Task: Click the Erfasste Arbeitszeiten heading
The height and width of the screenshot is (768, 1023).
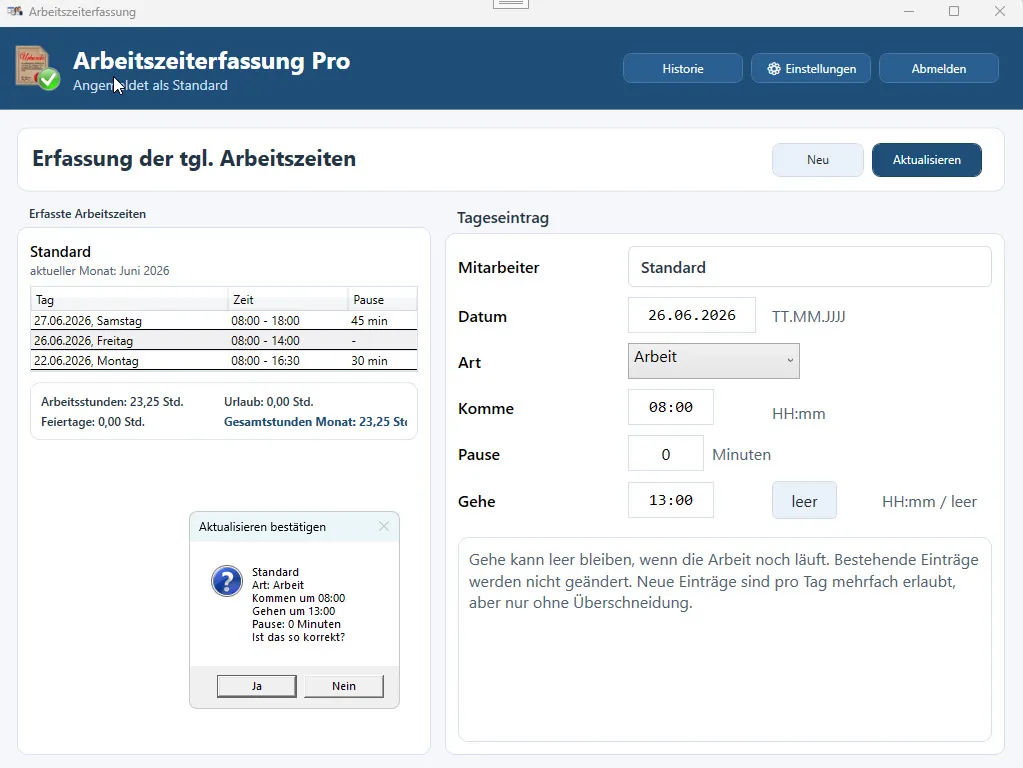Action: (x=87, y=213)
